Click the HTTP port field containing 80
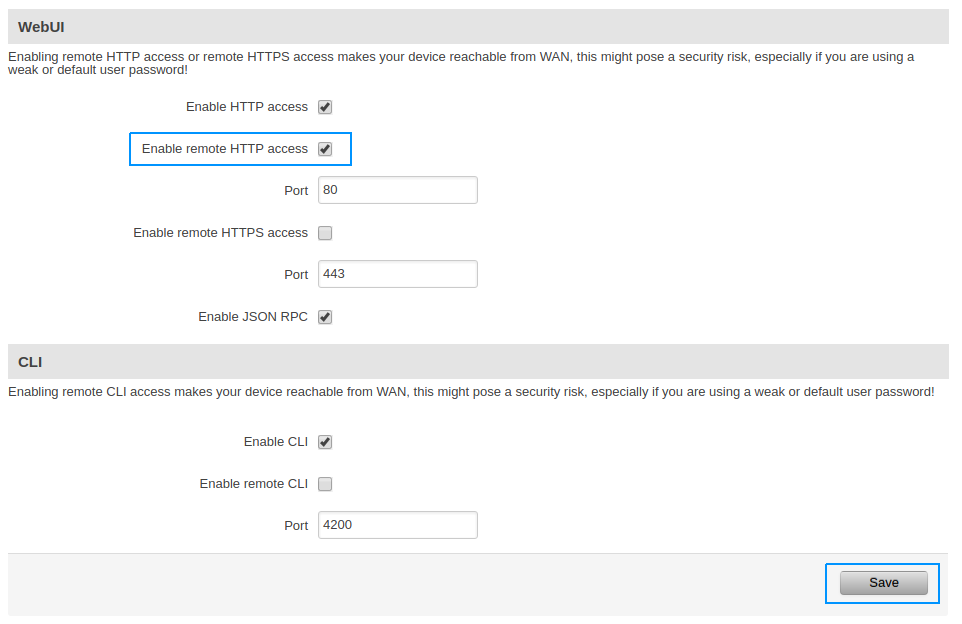962x624 pixels. (397, 190)
